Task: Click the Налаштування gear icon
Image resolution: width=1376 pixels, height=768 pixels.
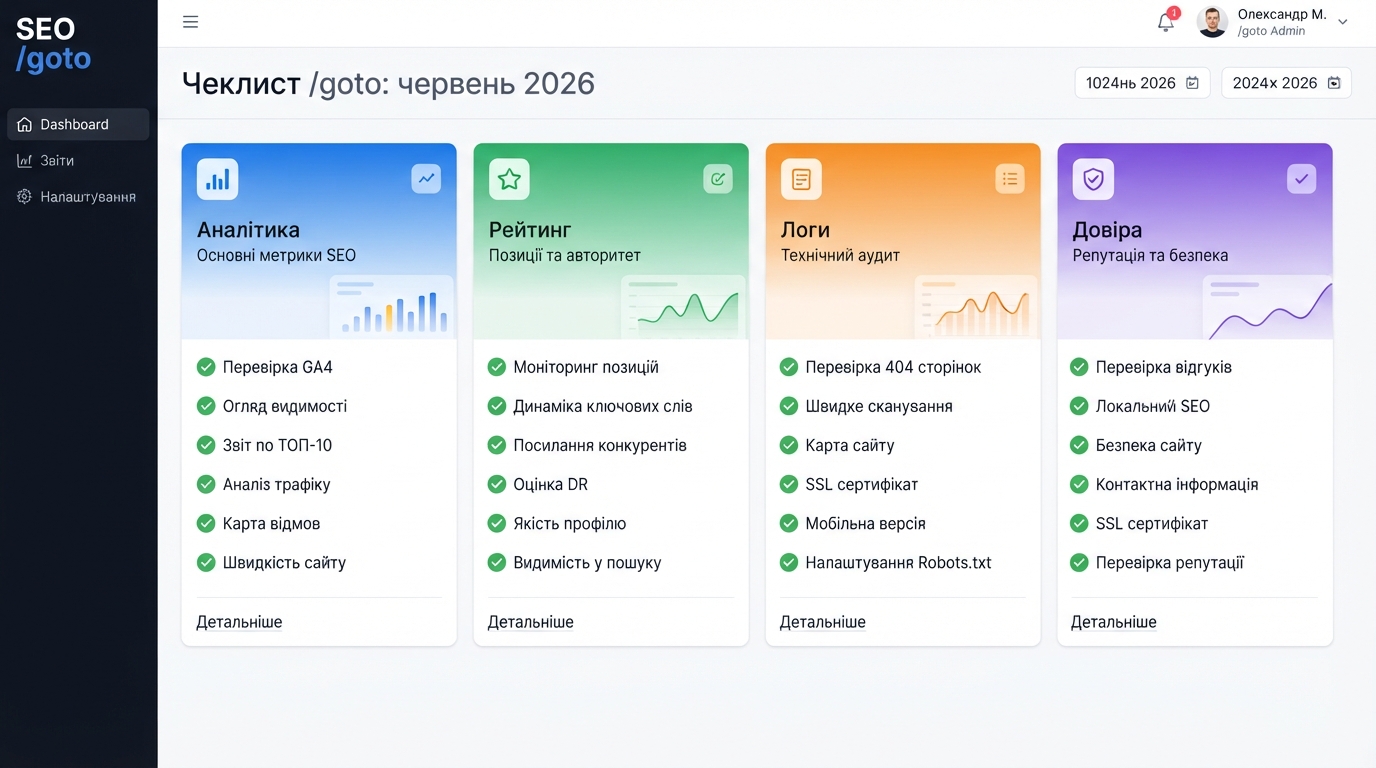Action: pyautogui.click(x=25, y=196)
